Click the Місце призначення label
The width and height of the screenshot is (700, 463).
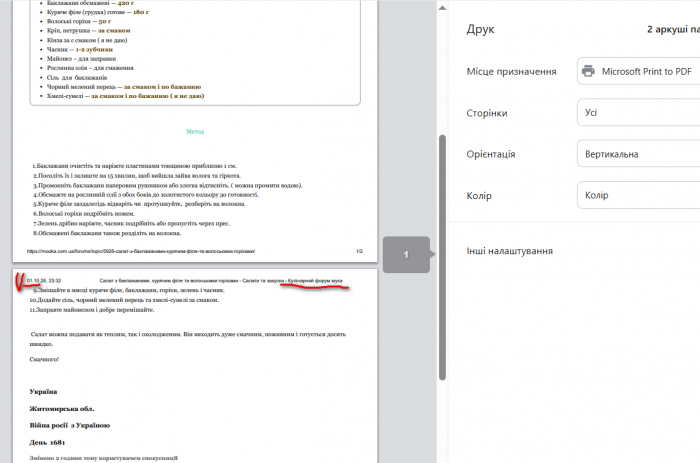click(x=511, y=71)
